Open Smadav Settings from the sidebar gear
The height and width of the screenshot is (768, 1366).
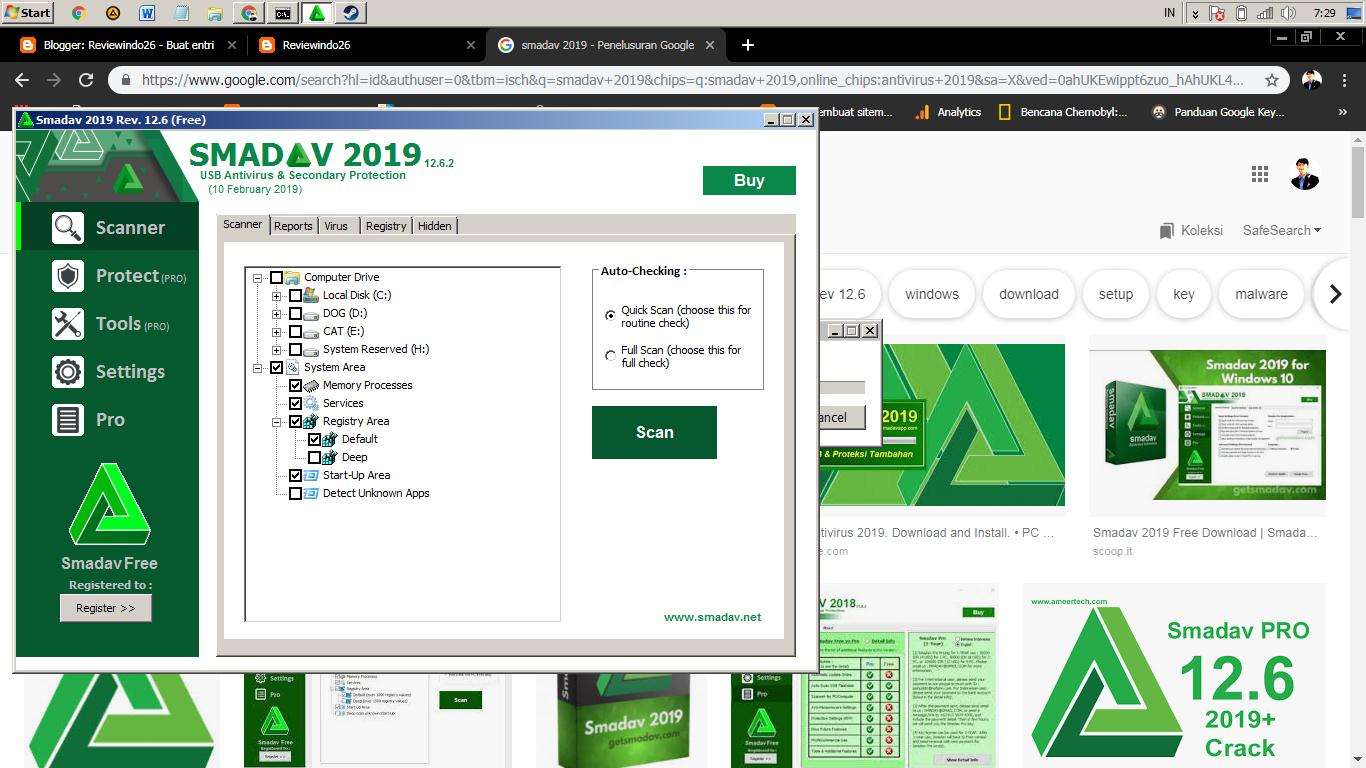coord(108,372)
